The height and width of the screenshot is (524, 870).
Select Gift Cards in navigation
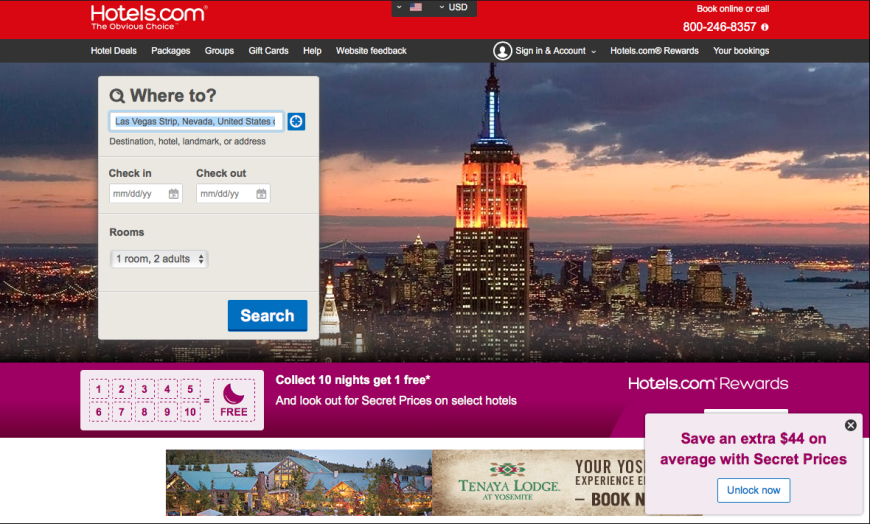pos(269,51)
